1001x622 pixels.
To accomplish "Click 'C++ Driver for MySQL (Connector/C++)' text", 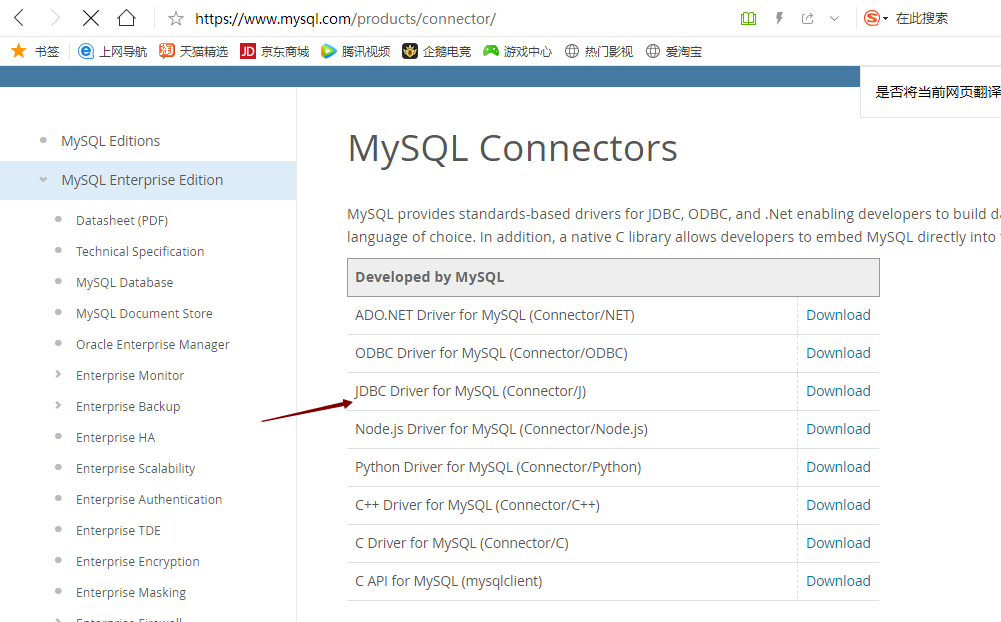I will tap(478, 506).
